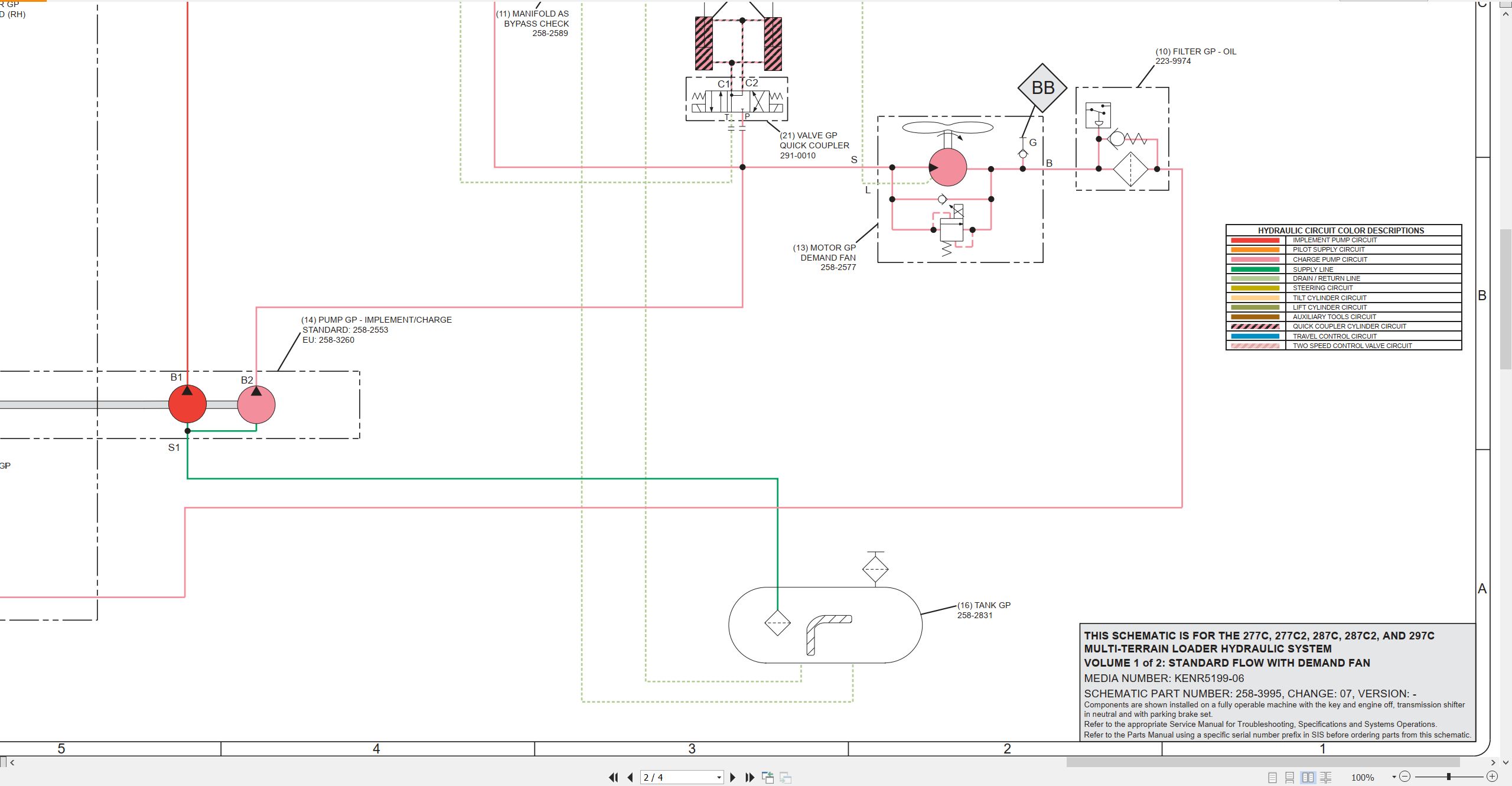Click the CHARGE PUMP CIRCUIT legend text
Screen dimensions: 1512x786
point(1330,259)
